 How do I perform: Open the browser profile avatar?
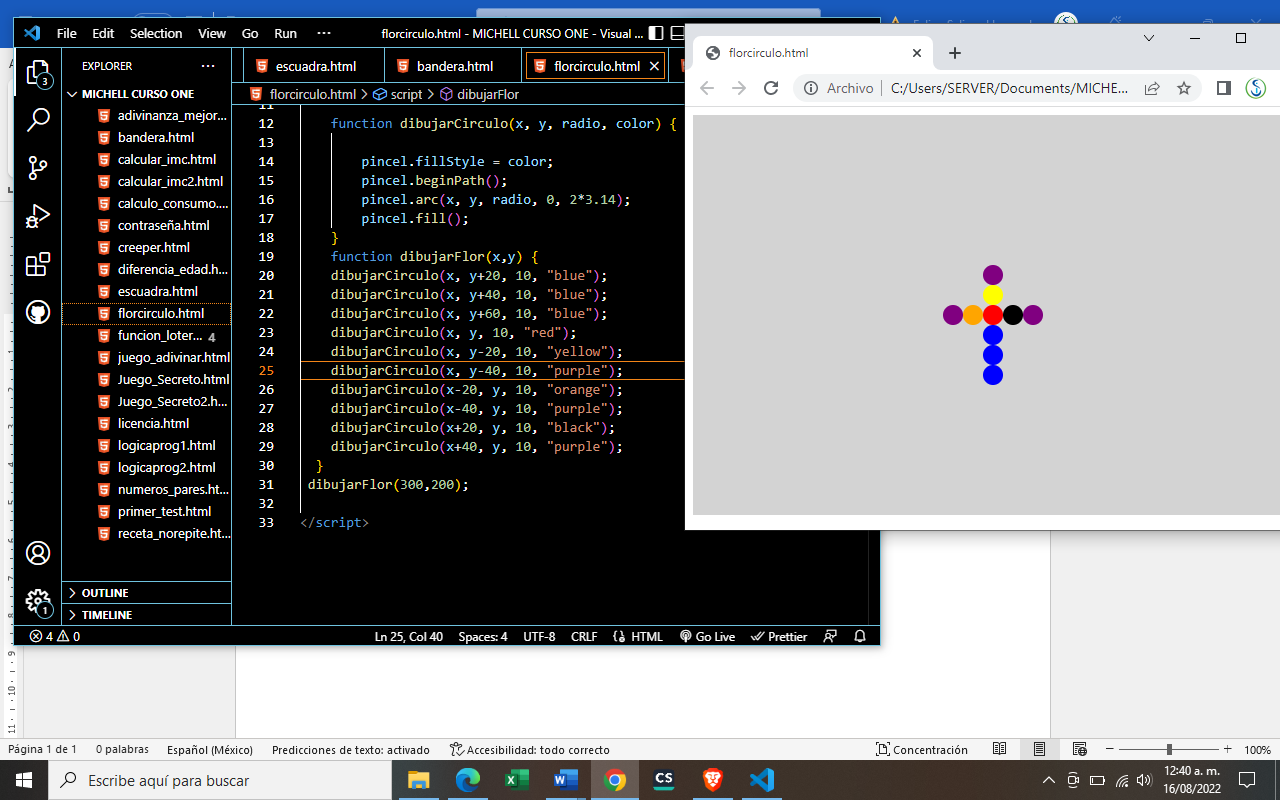click(1256, 88)
